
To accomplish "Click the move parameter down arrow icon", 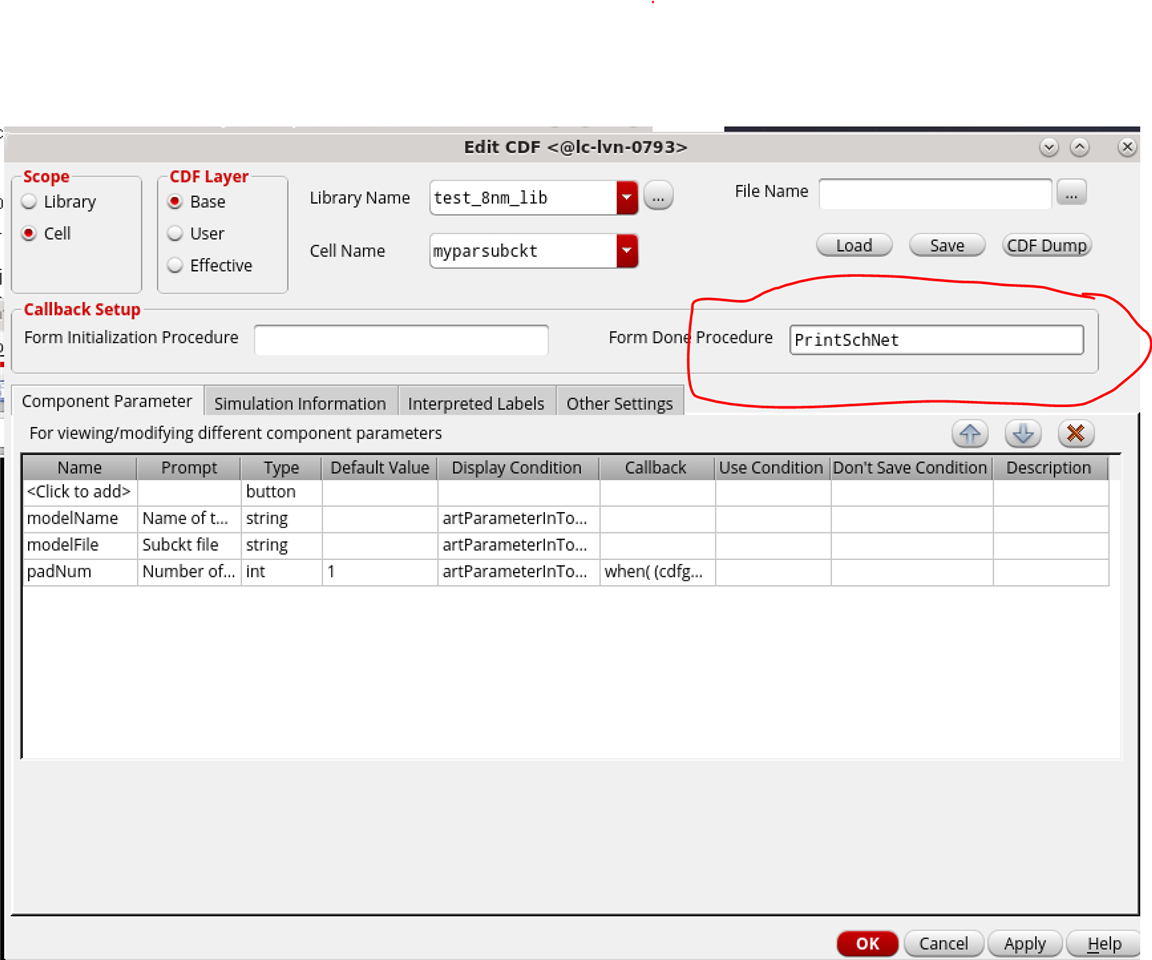I will [1023, 434].
